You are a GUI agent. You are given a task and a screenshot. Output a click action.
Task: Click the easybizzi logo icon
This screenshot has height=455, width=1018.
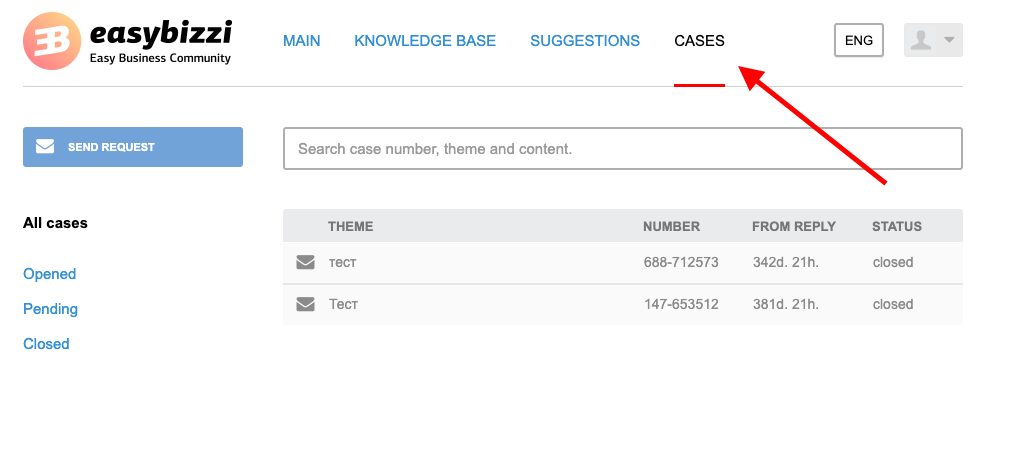(x=52, y=41)
